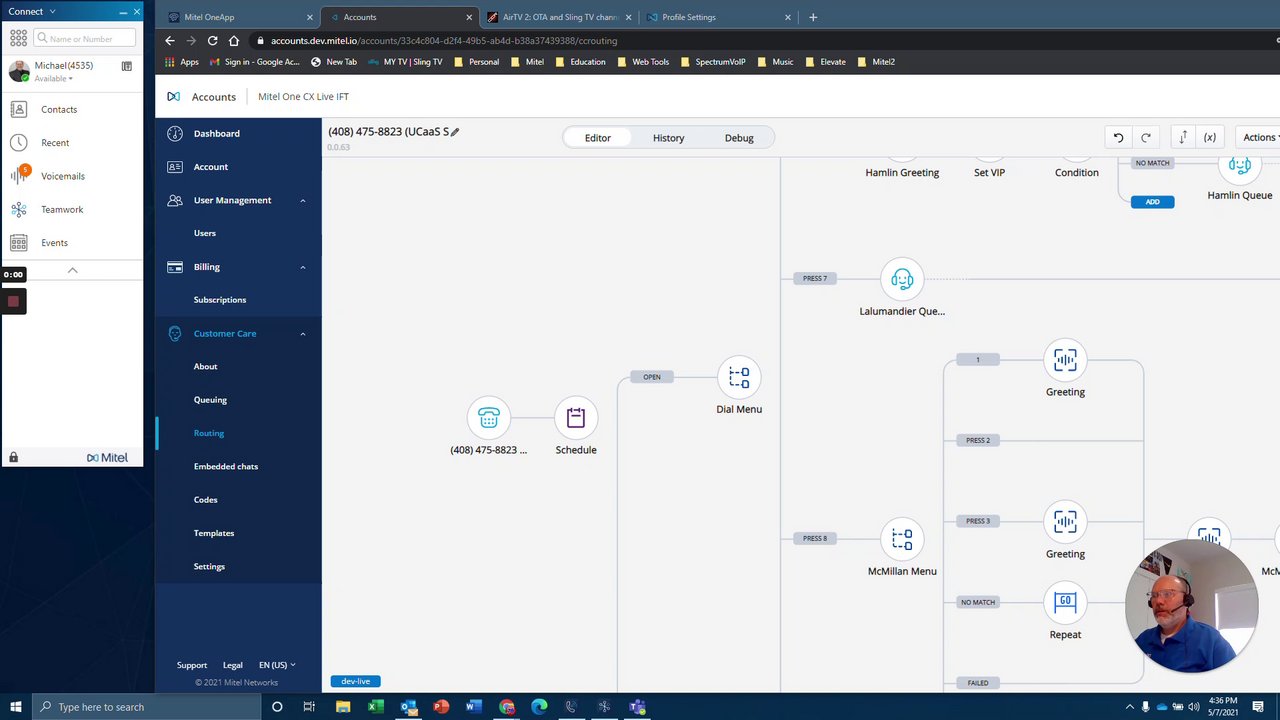Open the Users link under User Management

(x=205, y=233)
